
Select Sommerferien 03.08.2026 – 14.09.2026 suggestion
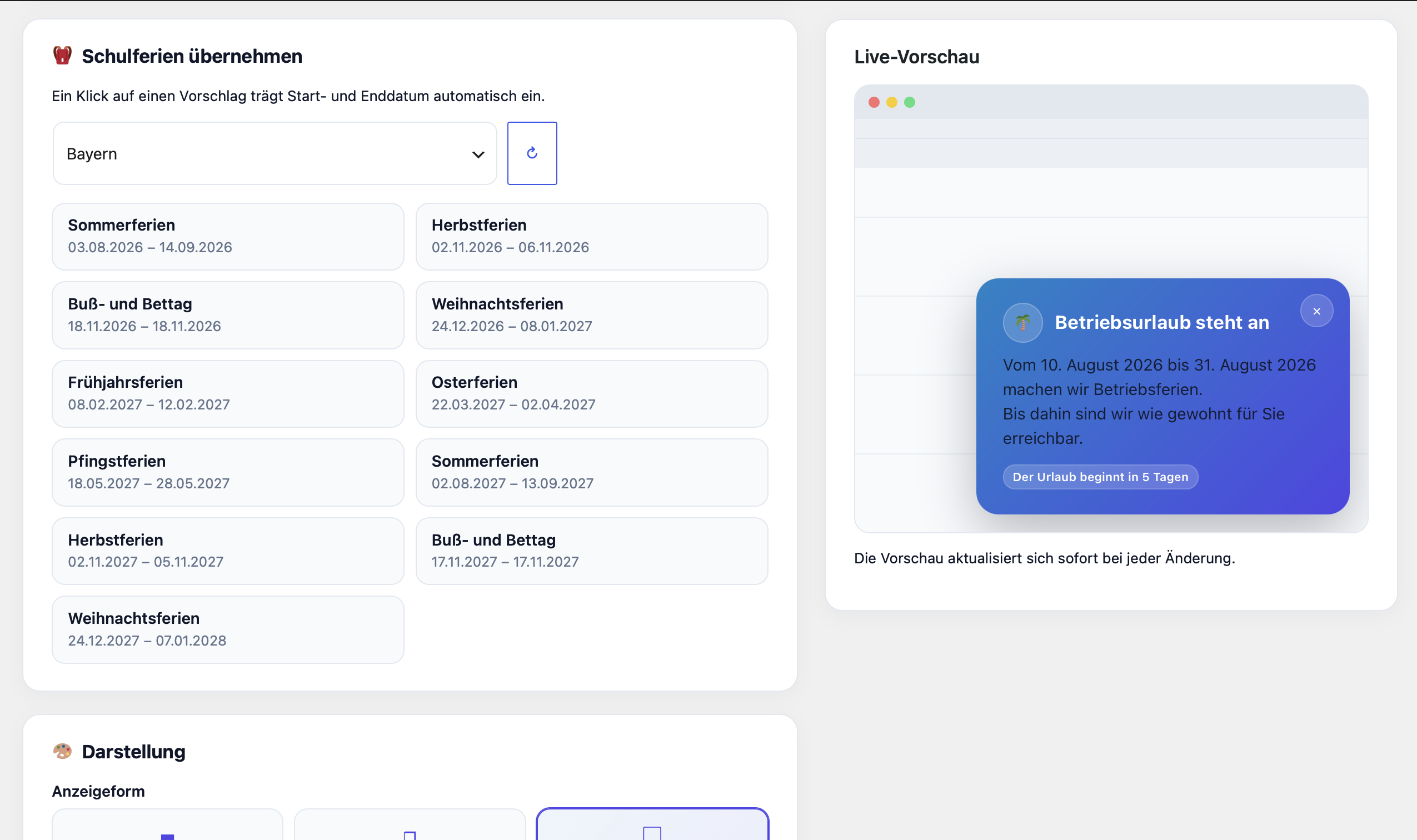click(x=228, y=237)
